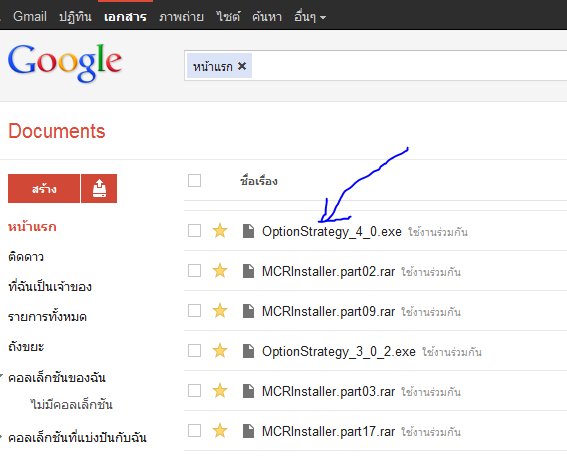Click star icon of MCRInstaller.part03.rar
Image resolution: width=567 pixels, height=461 pixels.
click(220, 391)
